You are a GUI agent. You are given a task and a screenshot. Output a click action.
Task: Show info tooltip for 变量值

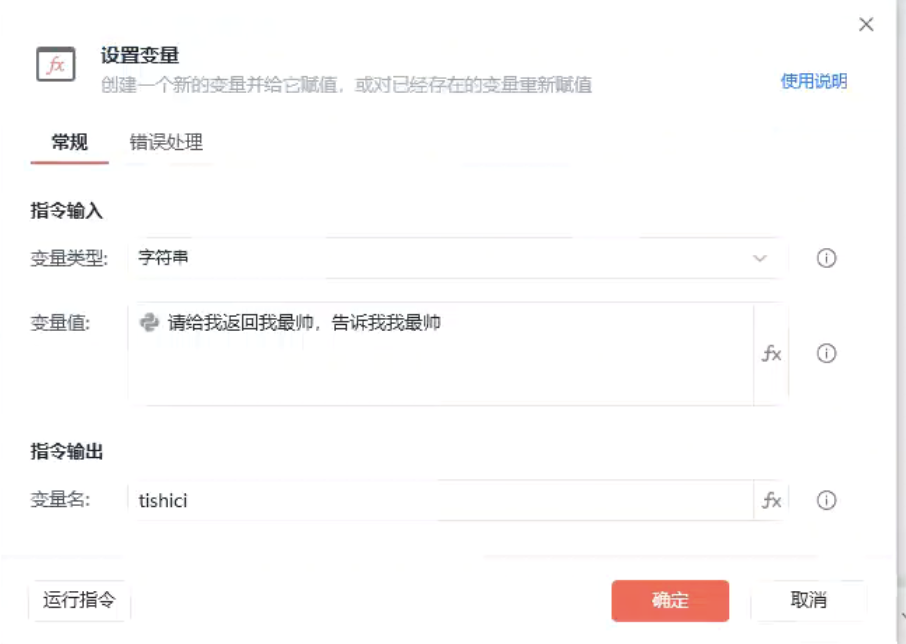pos(826,354)
